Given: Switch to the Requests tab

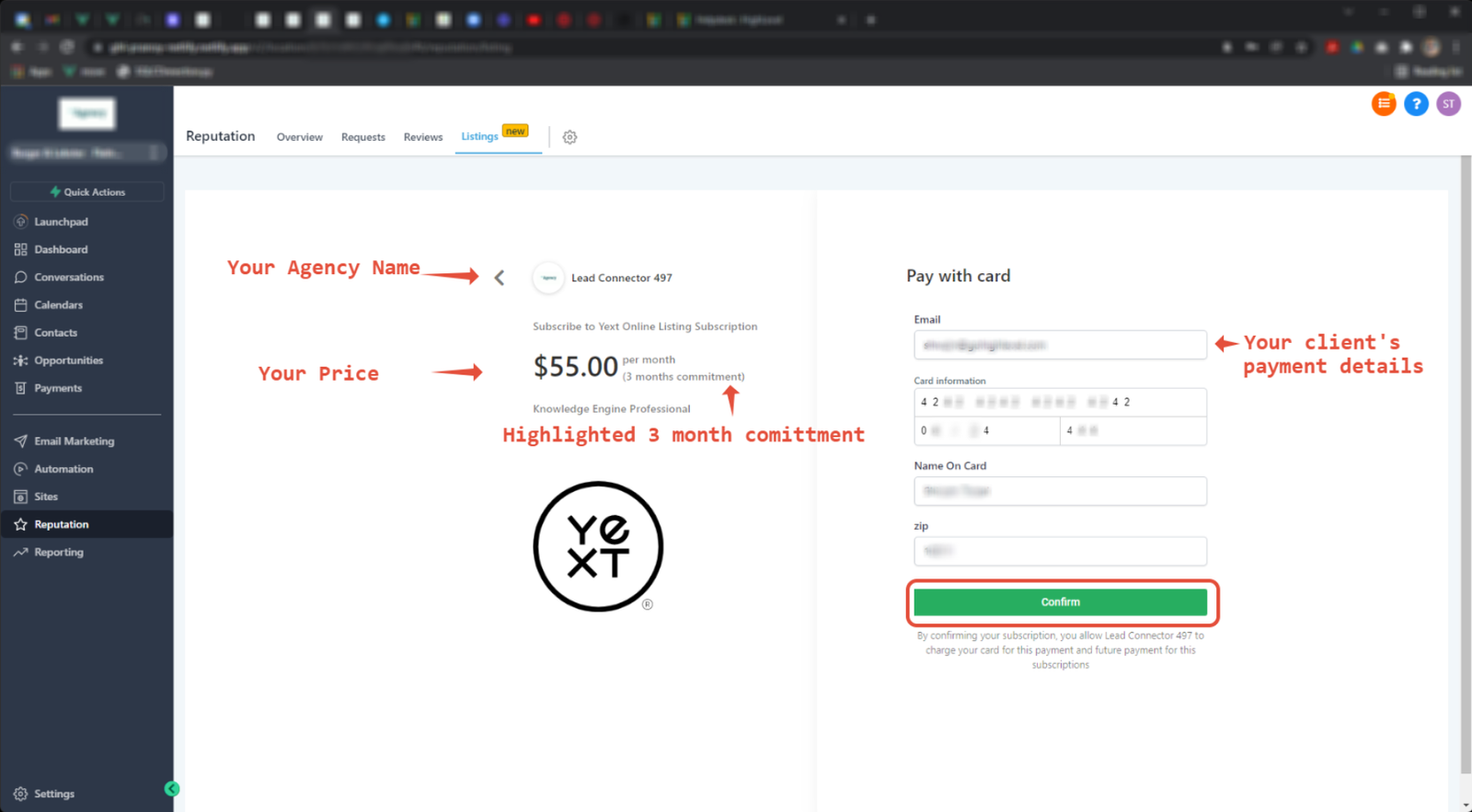Looking at the screenshot, I should (362, 137).
